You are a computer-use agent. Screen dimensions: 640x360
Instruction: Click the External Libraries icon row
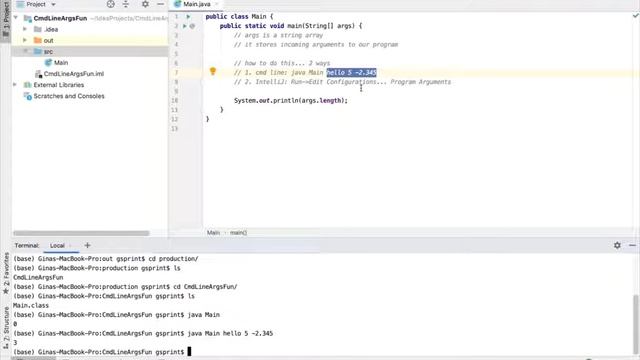pyautogui.click(x=28, y=85)
